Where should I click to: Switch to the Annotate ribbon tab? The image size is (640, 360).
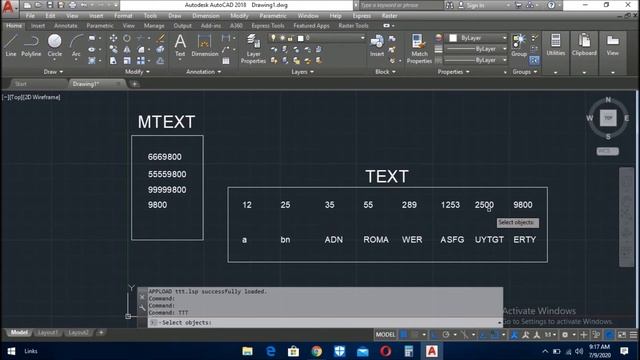click(65, 26)
